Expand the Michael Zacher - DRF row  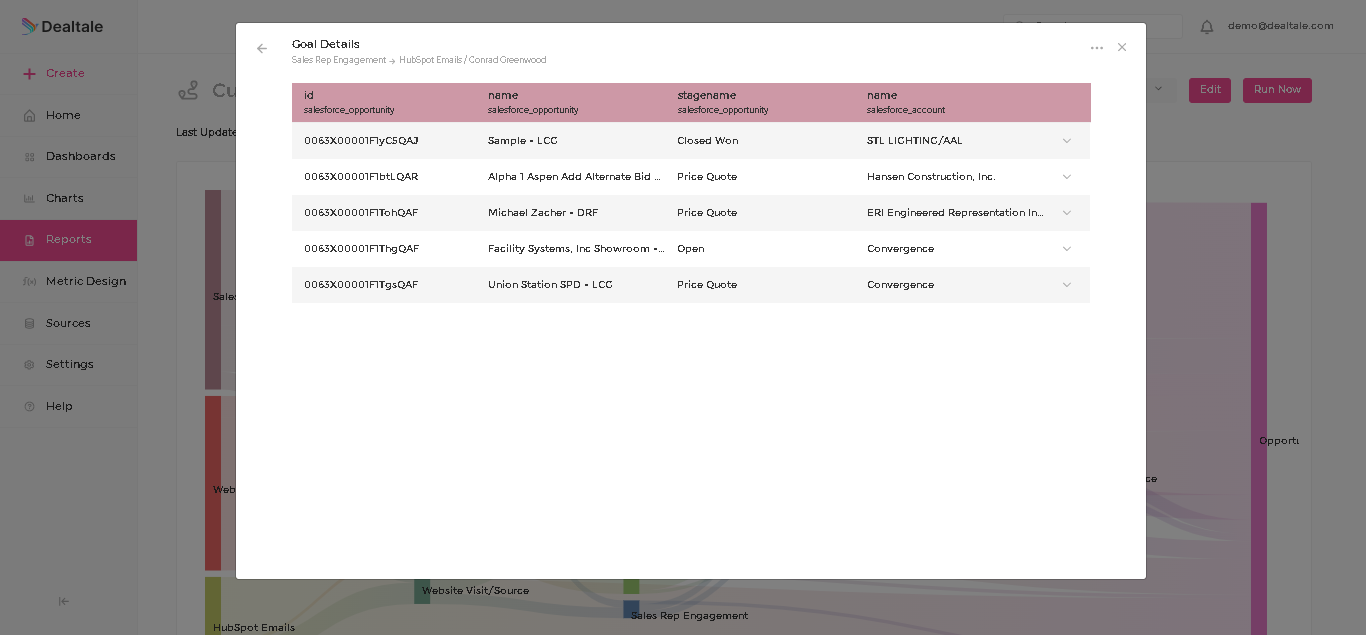[1066, 213]
